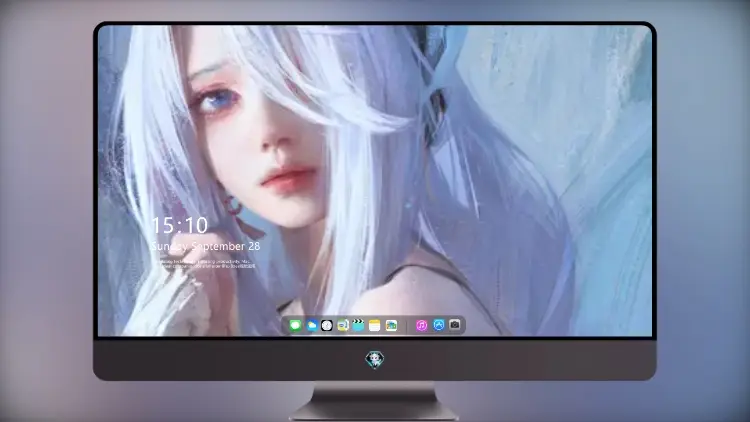Image resolution: width=750 pixels, height=422 pixels.
Task: Open the Camera app in the dock
Action: pos(454,325)
